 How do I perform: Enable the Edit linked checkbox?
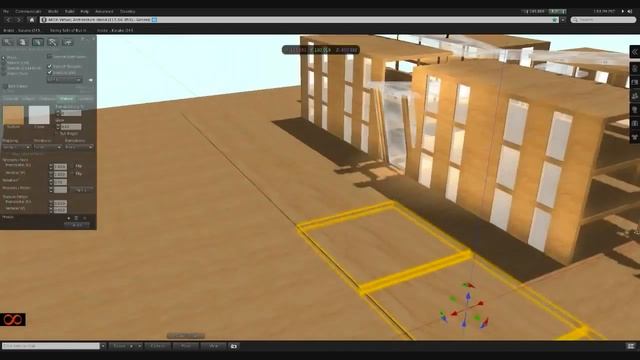(x=5, y=87)
